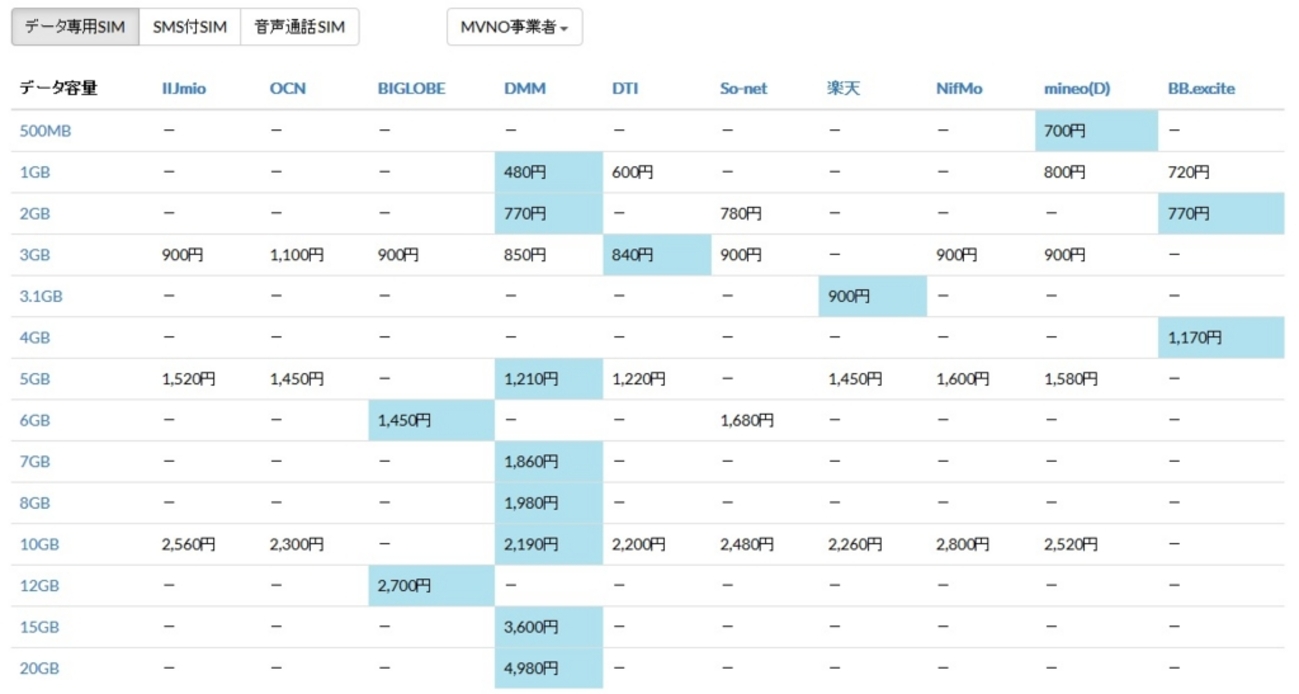Click the 2,560円 IIJmio price cell
The width and height of the screenshot is (1299, 694).
[207, 545]
